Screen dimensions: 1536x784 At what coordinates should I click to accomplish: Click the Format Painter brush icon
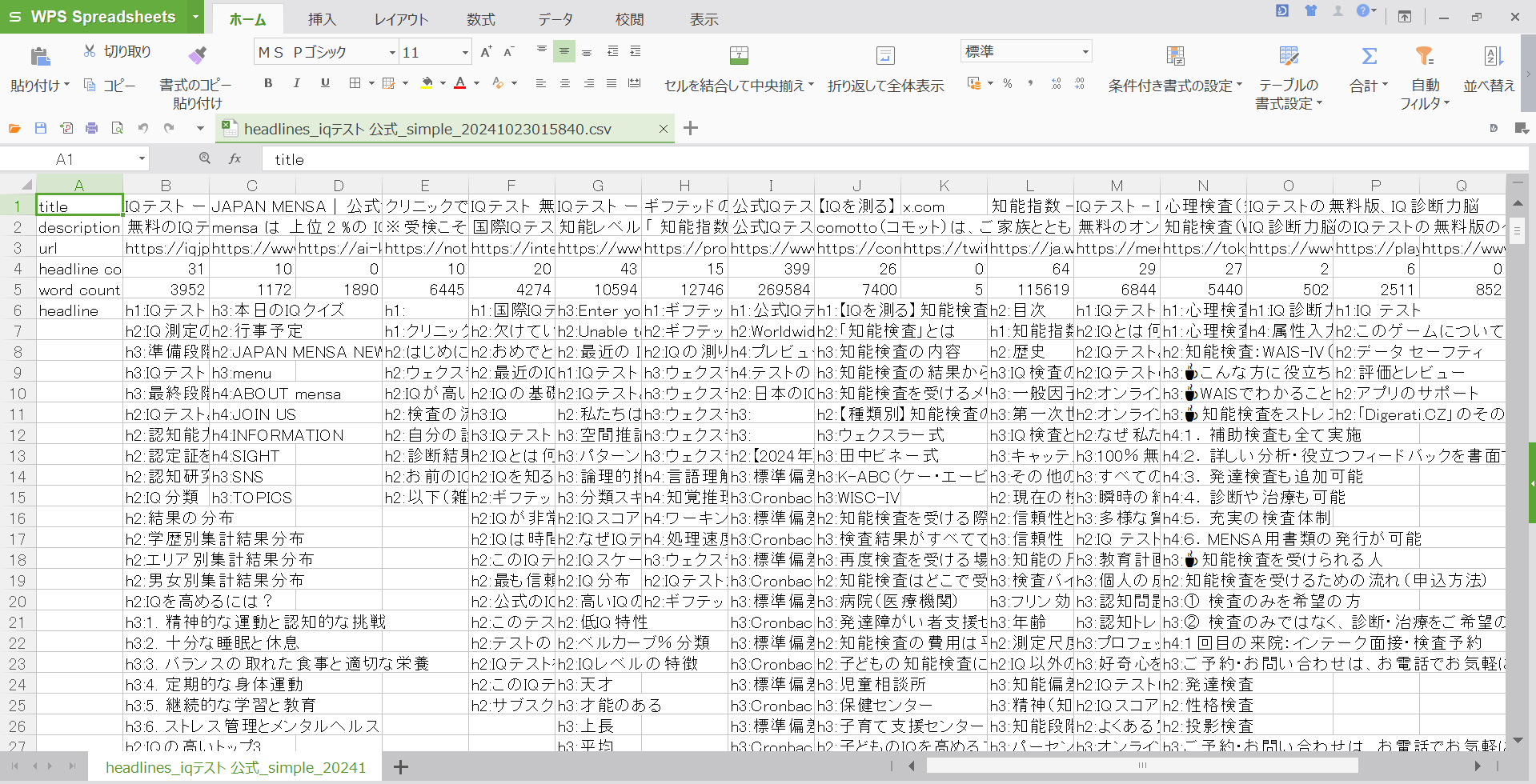click(197, 55)
